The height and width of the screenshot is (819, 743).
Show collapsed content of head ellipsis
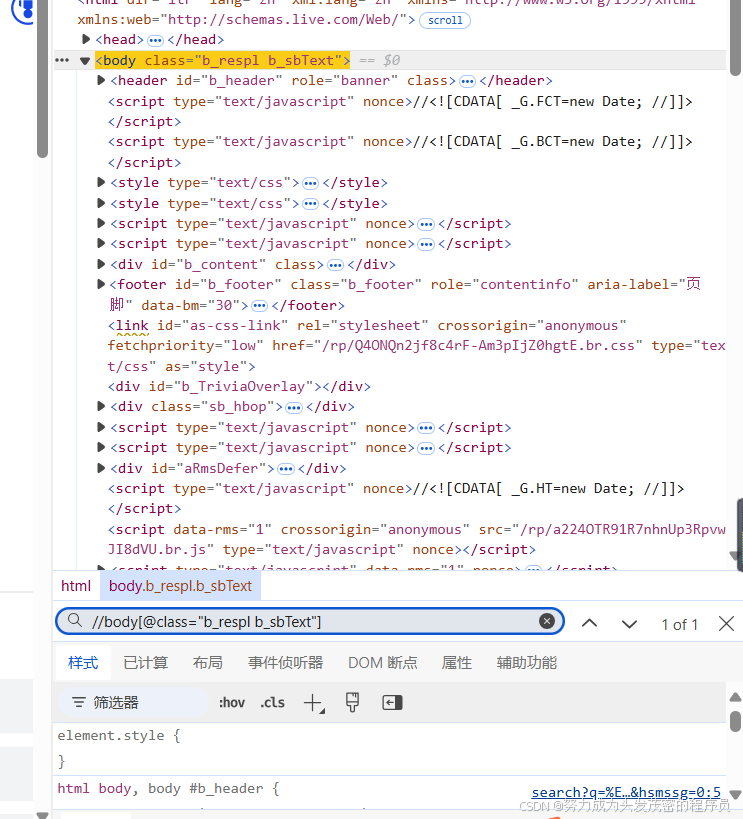pyautogui.click(x=155, y=40)
